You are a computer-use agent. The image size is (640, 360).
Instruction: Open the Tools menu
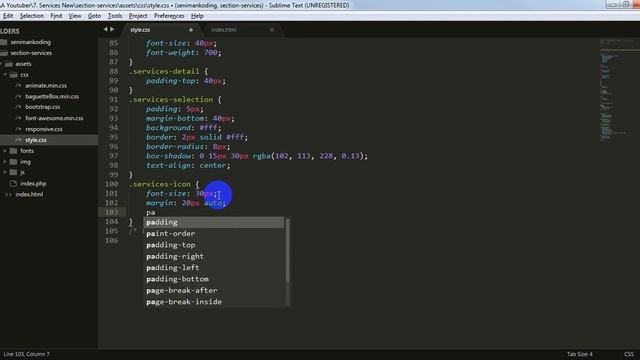115,16
